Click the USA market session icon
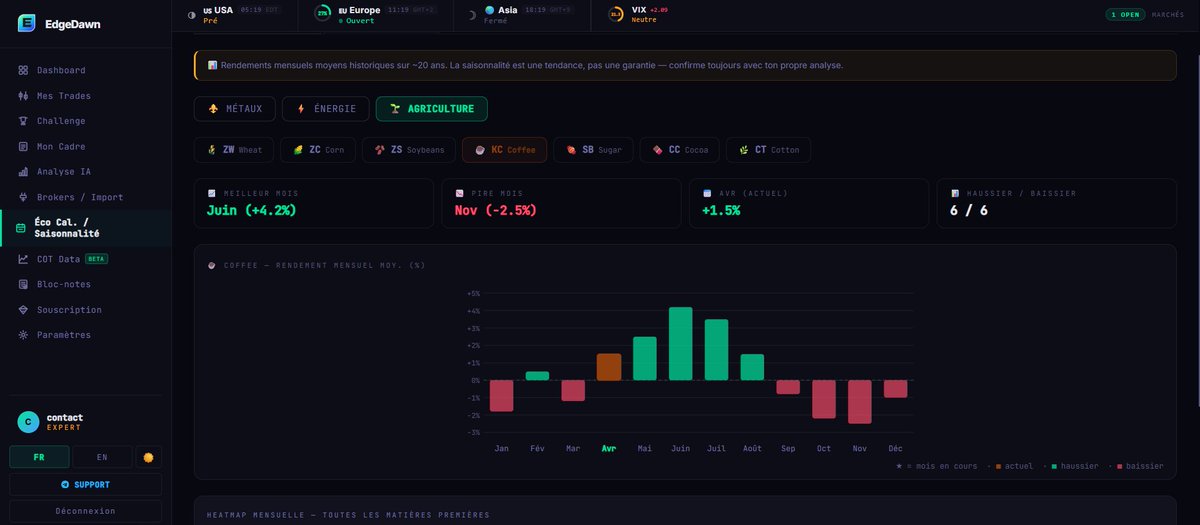This screenshot has width=1200, height=525. (192, 14)
